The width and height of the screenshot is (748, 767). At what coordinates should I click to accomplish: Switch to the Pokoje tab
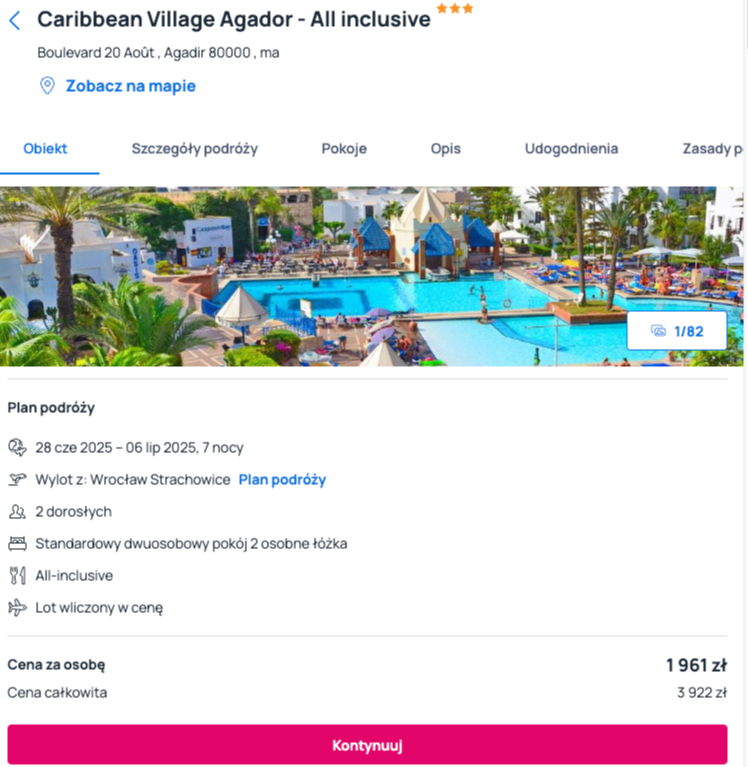click(x=344, y=149)
